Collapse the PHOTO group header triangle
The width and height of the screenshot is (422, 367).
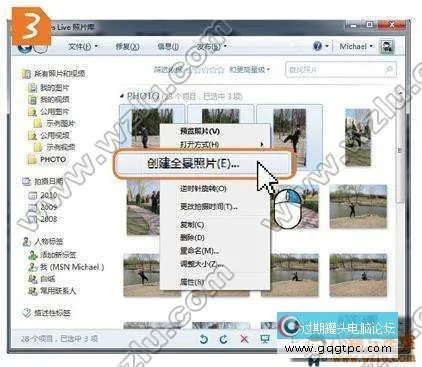click(122, 96)
